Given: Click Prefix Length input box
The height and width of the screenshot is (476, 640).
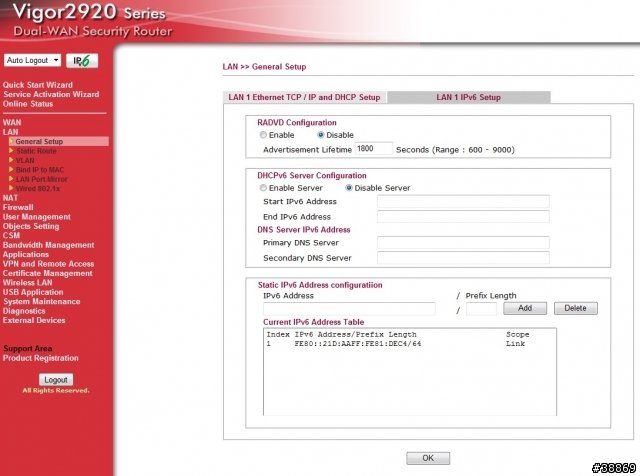Looking at the screenshot, I should (482, 309).
